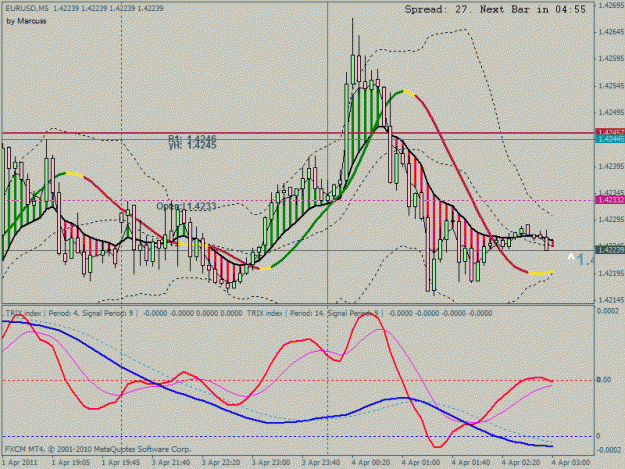Viewport: 625px width, 469px height.
Task: Click the FXCM MT4 MetaQuotes copyright text
Action: tap(98, 449)
